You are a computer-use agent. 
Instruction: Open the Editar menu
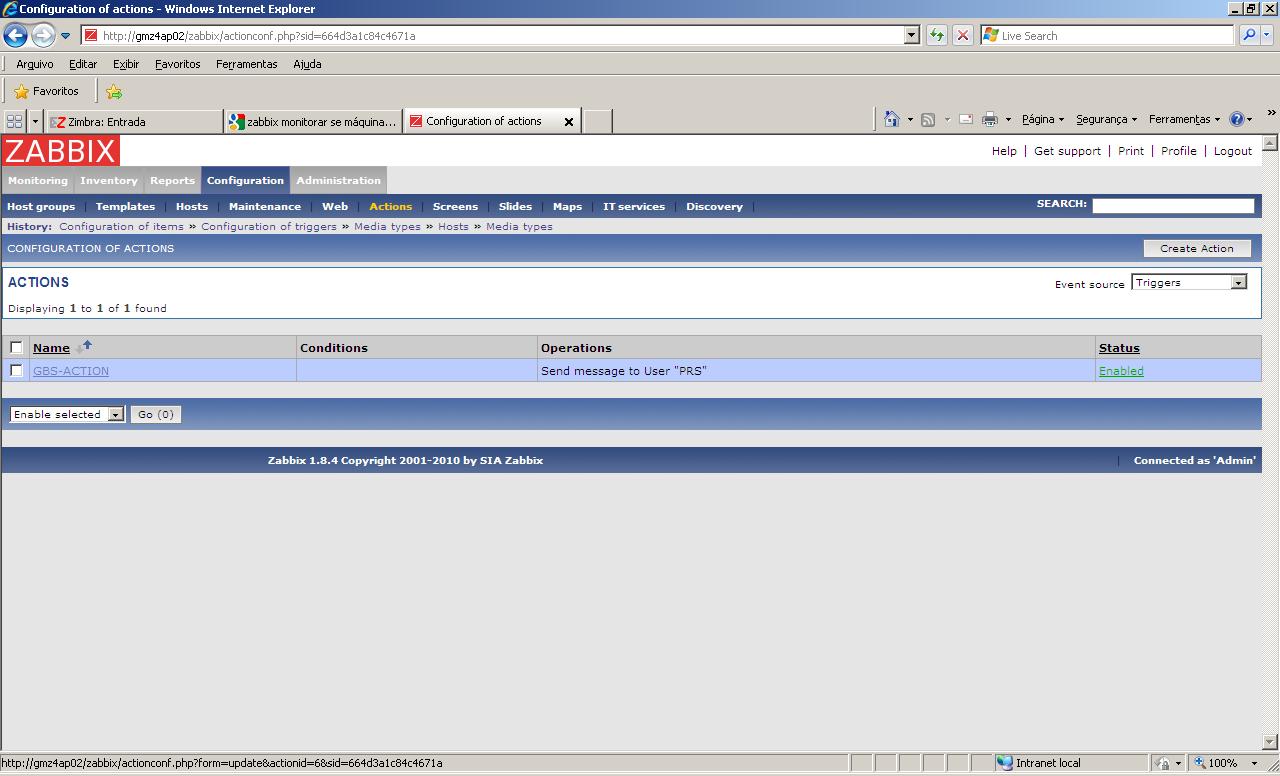coord(83,64)
